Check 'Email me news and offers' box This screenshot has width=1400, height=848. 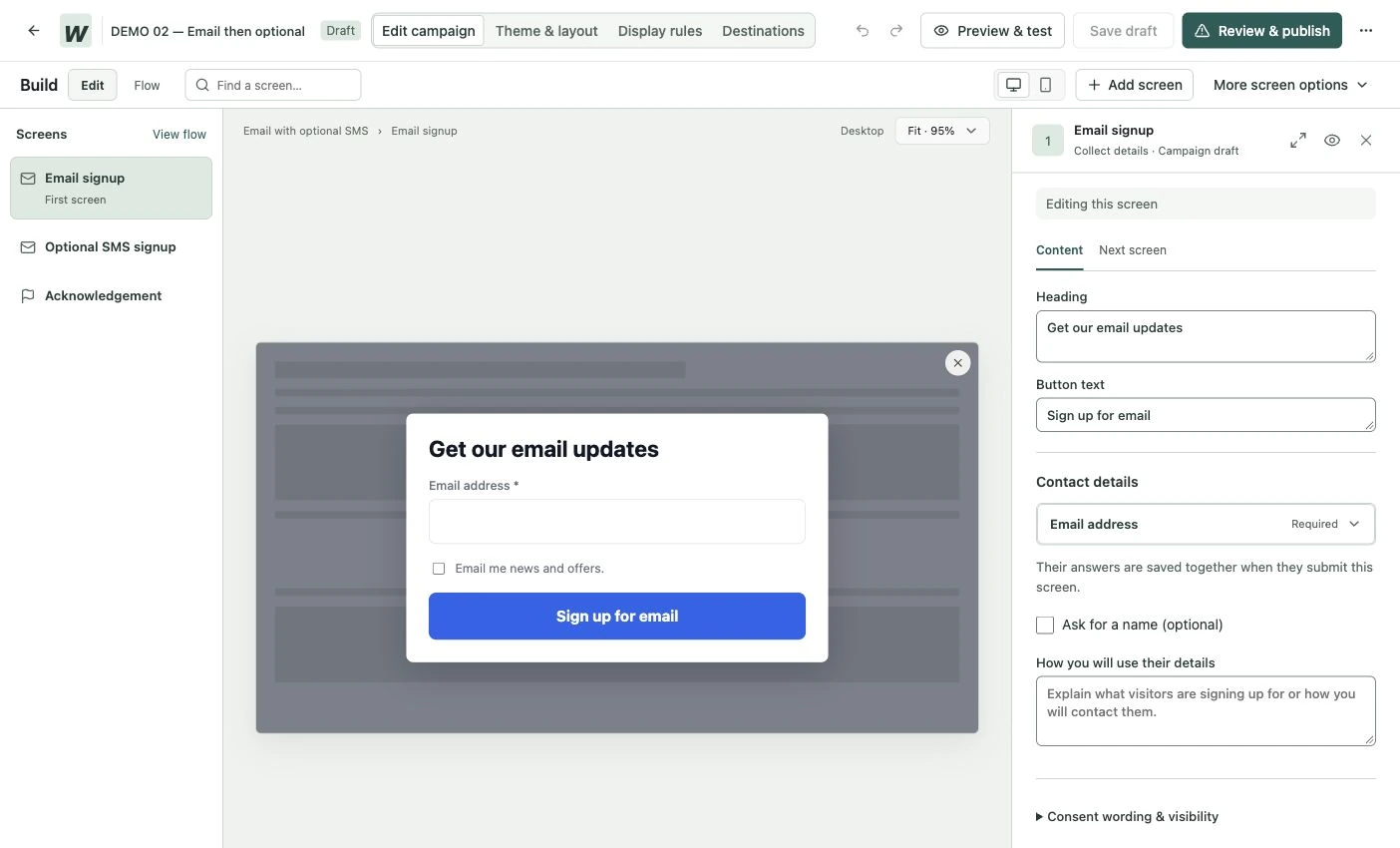[439, 569]
